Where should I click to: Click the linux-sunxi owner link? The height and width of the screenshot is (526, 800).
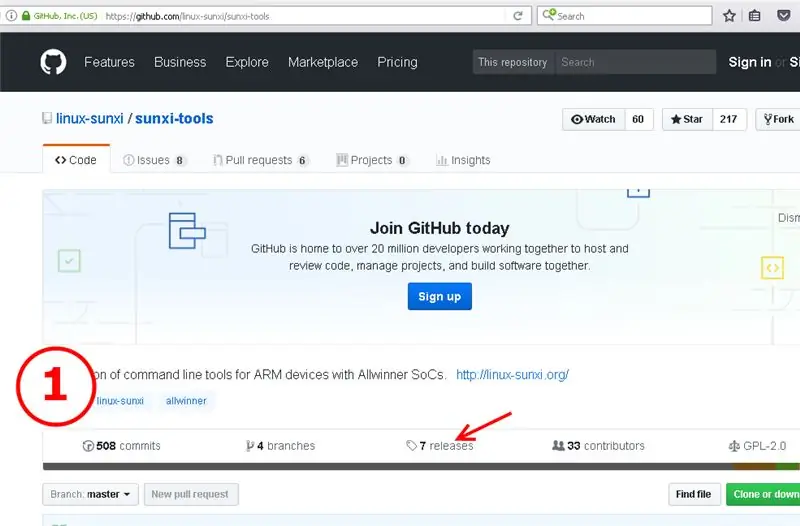90,118
